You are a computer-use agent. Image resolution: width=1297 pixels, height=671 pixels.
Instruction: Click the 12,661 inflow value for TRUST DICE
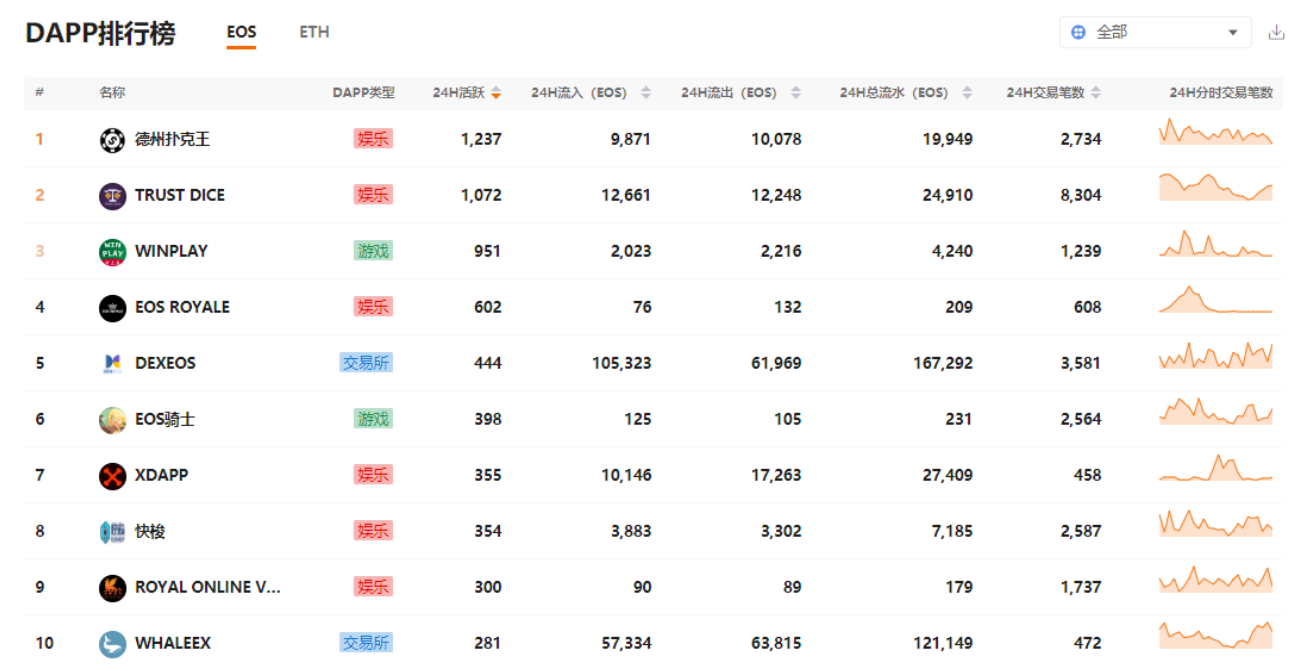click(x=626, y=196)
